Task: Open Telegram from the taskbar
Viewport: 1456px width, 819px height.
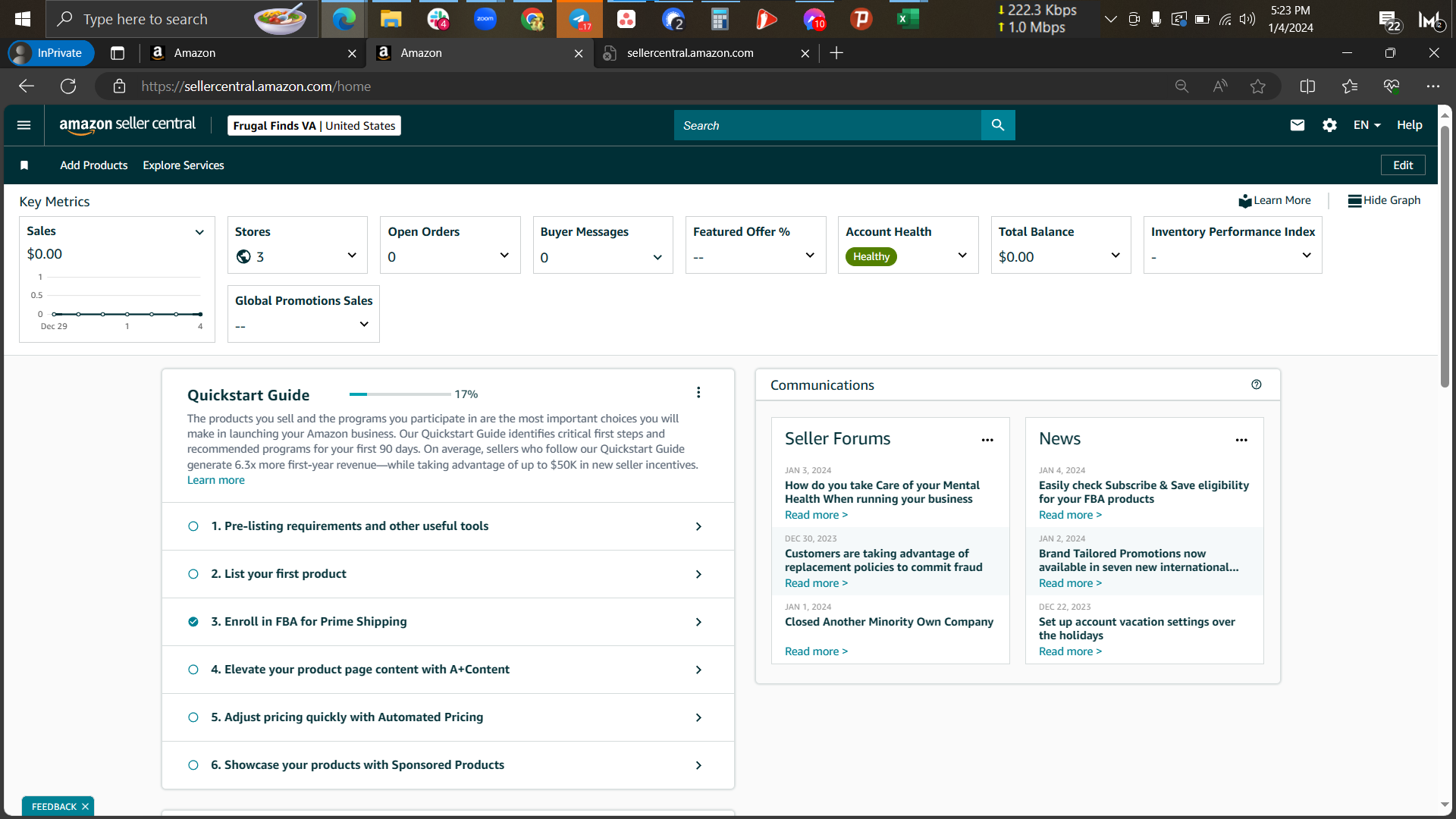Action: 579,19
